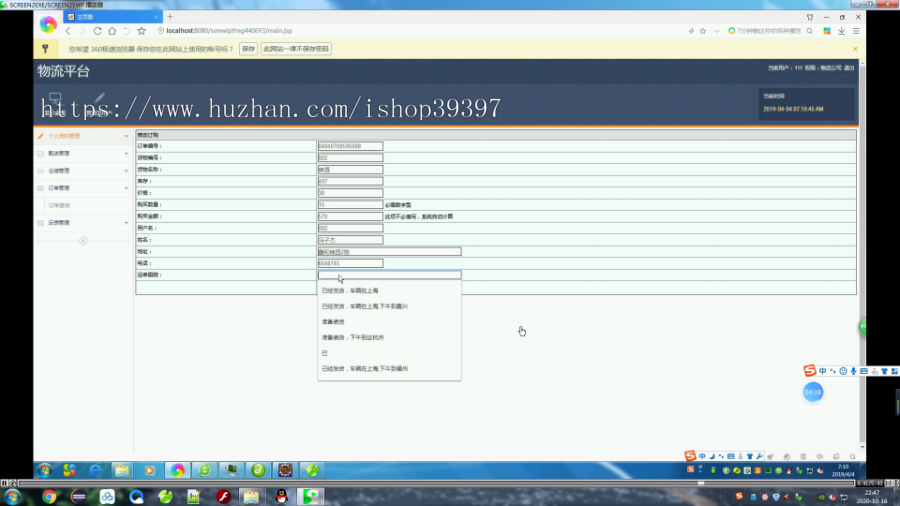Open the browser hamburger menu
The height and width of the screenshot is (506, 900).
pyautogui.click(x=856, y=31)
